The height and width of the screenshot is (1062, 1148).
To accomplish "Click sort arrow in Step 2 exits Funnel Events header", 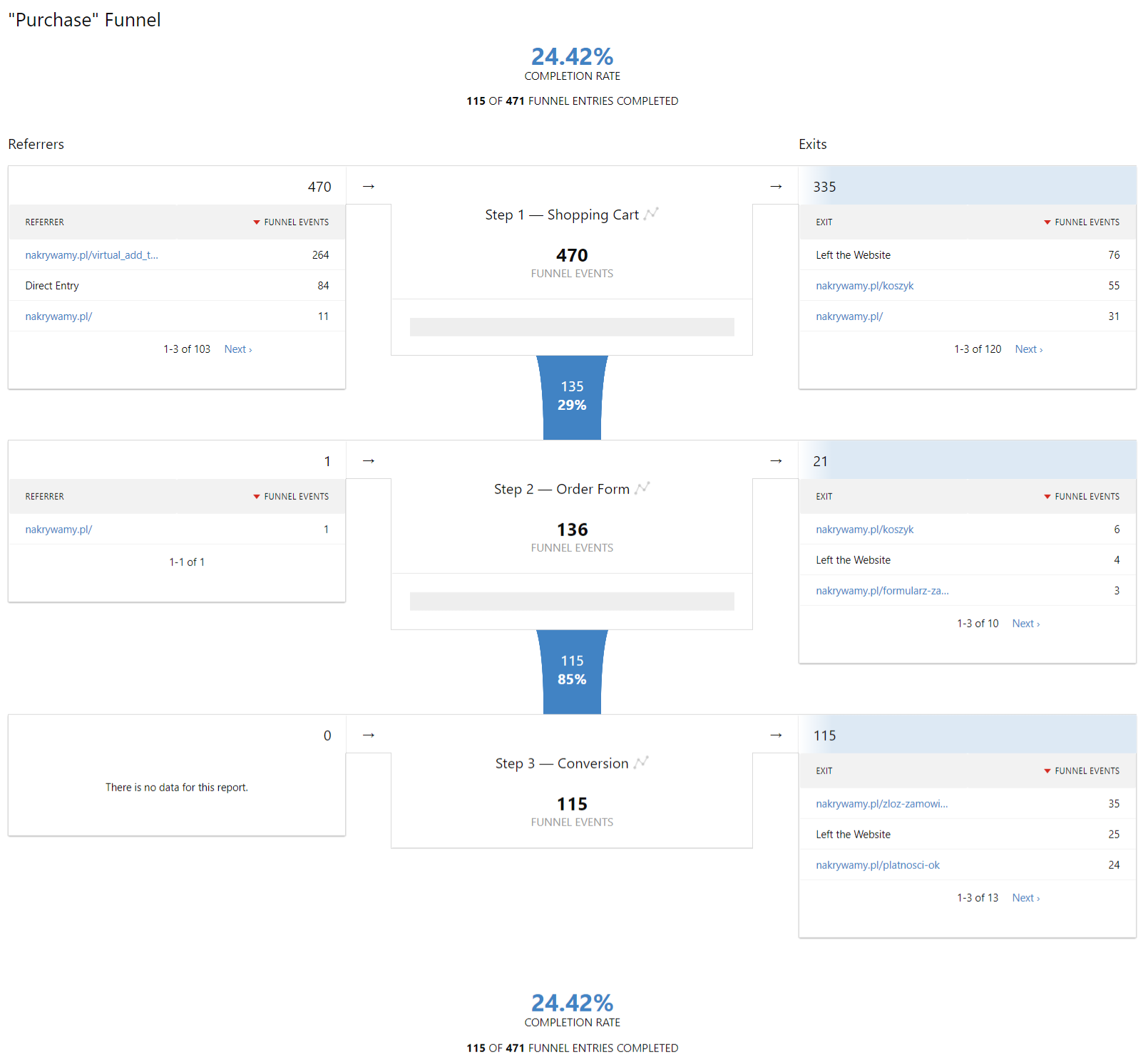I will 1047,497.
